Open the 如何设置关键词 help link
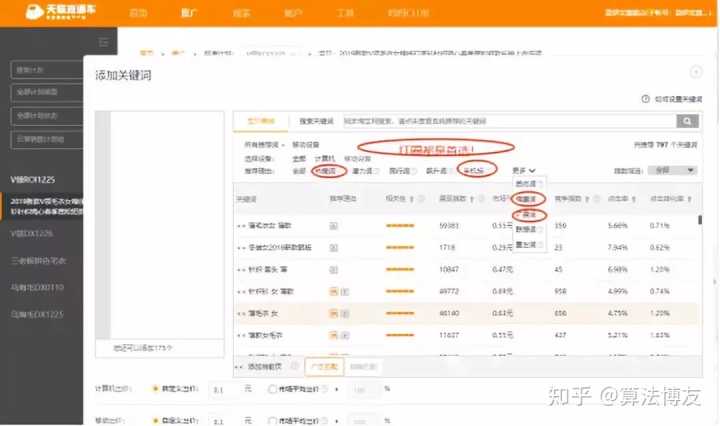This screenshot has width=720, height=426. click(680, 100)
